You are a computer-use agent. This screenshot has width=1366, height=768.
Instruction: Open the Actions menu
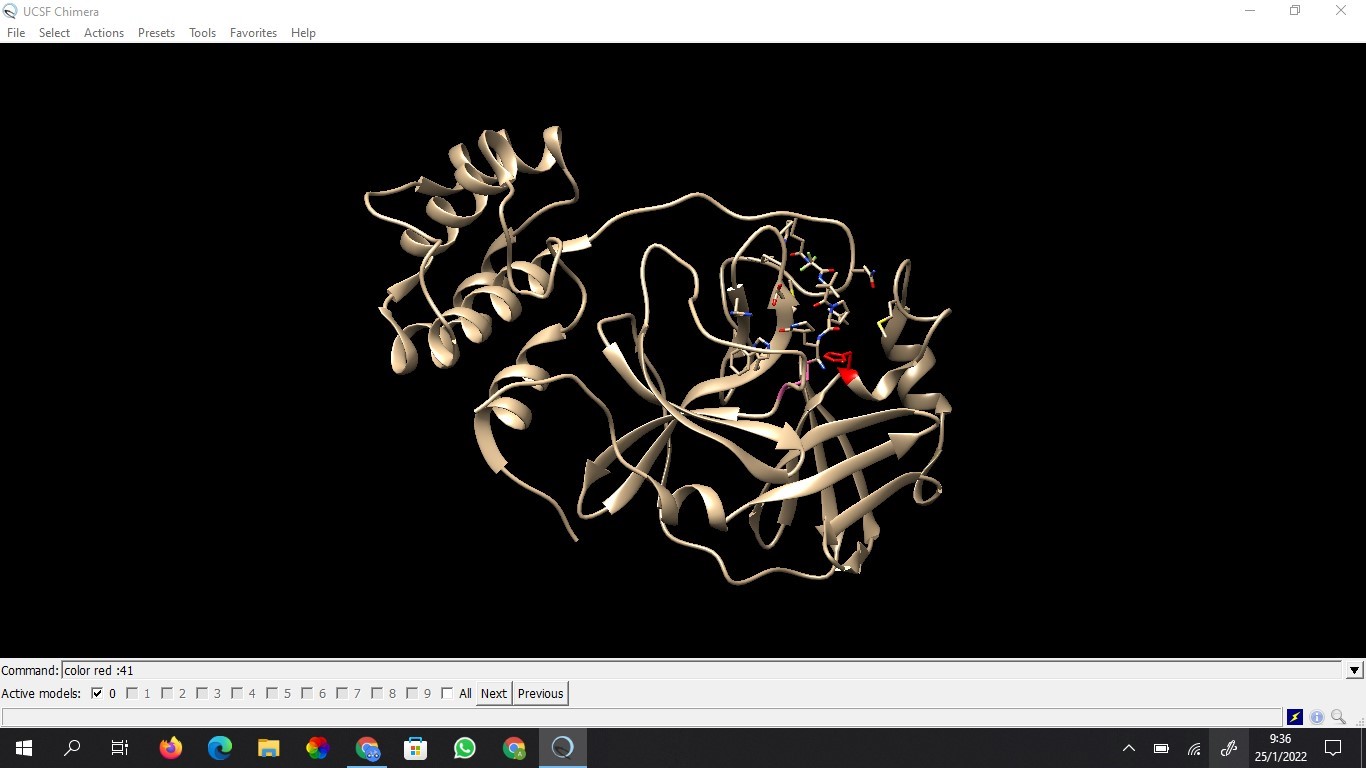tap(104, 33)
